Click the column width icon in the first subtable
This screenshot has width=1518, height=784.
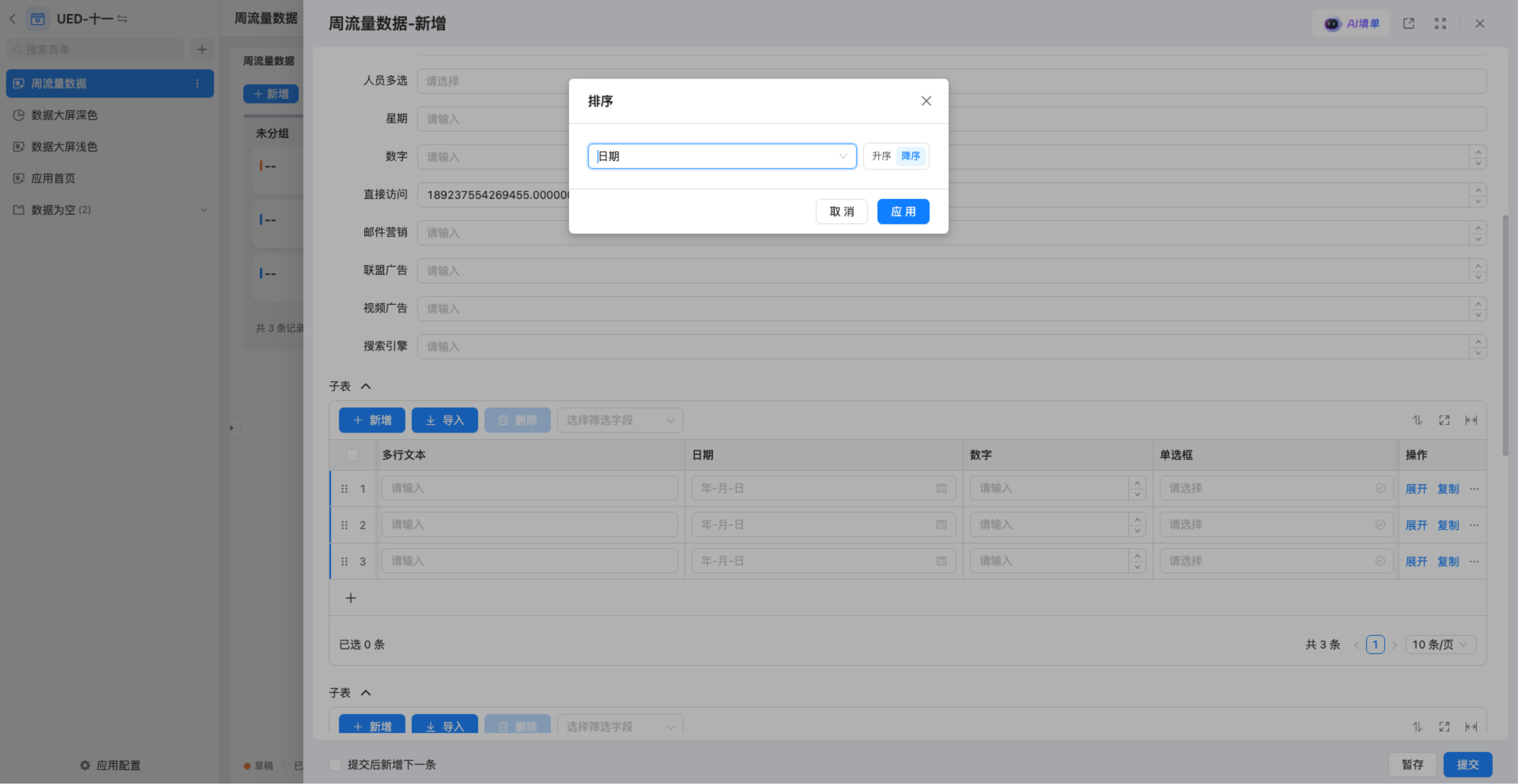click(x=1471, y=420)
